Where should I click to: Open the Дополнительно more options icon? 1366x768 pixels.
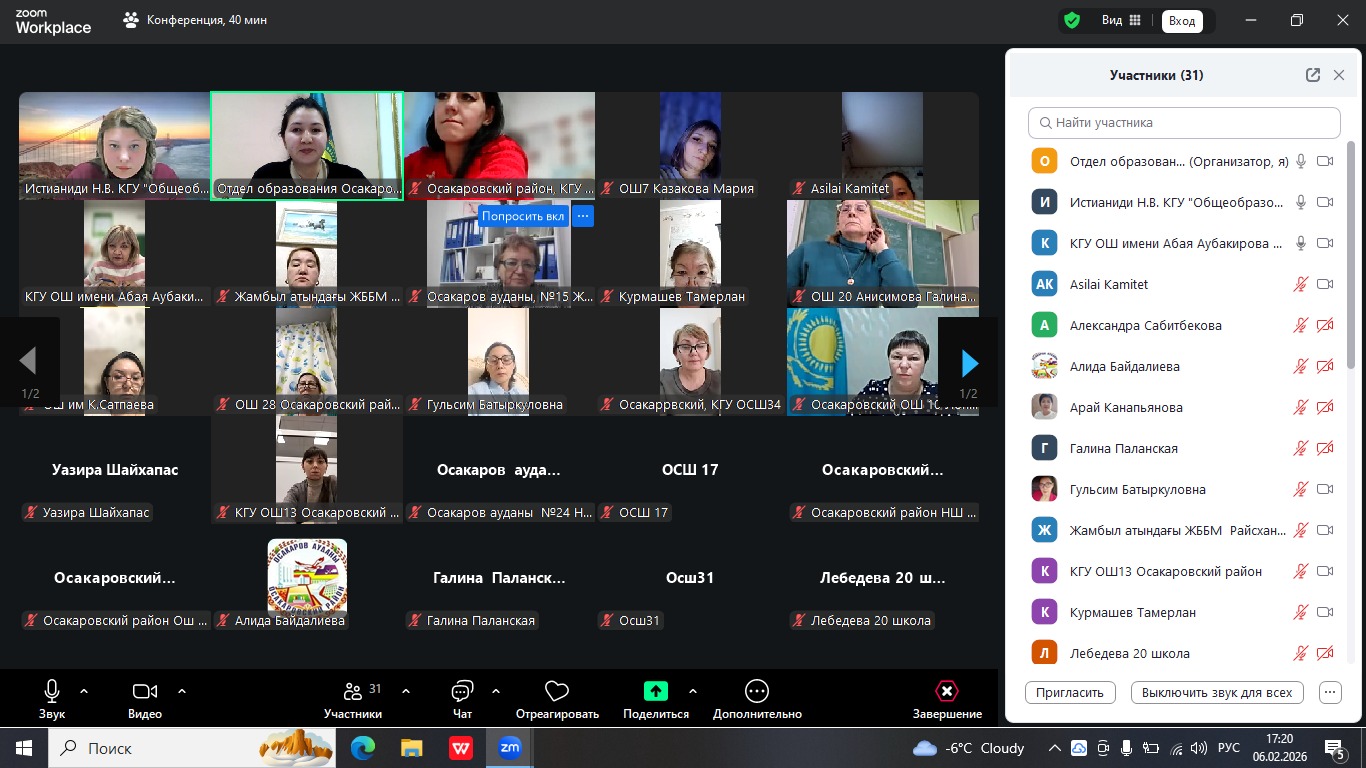[757, 691]
